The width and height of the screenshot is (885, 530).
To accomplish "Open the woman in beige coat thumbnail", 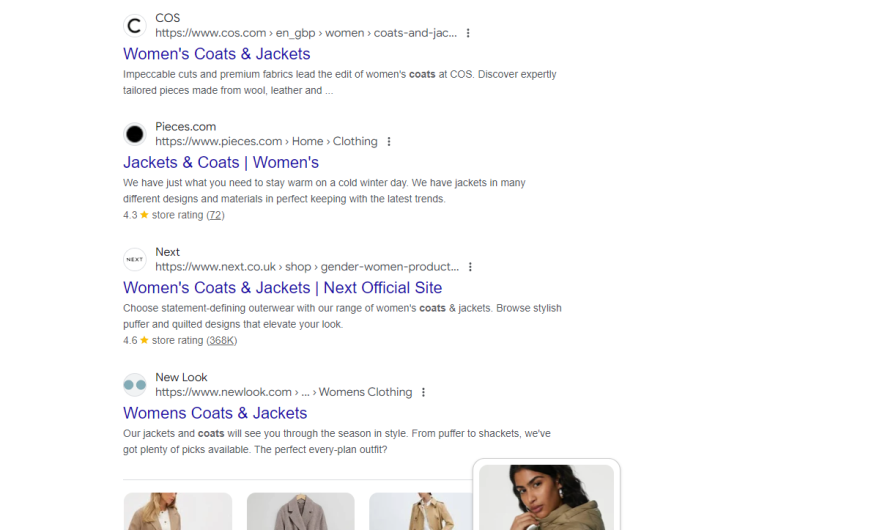I will 178,511.
